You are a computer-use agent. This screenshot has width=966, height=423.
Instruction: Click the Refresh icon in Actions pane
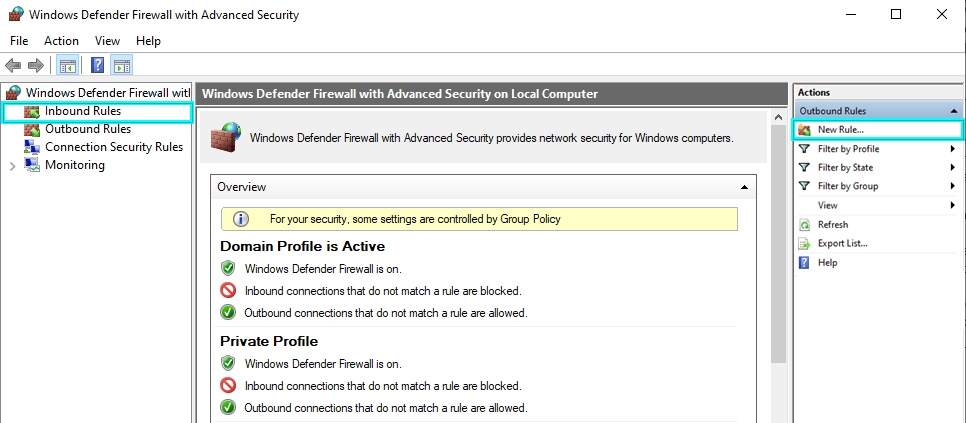(x=805, y=225)
